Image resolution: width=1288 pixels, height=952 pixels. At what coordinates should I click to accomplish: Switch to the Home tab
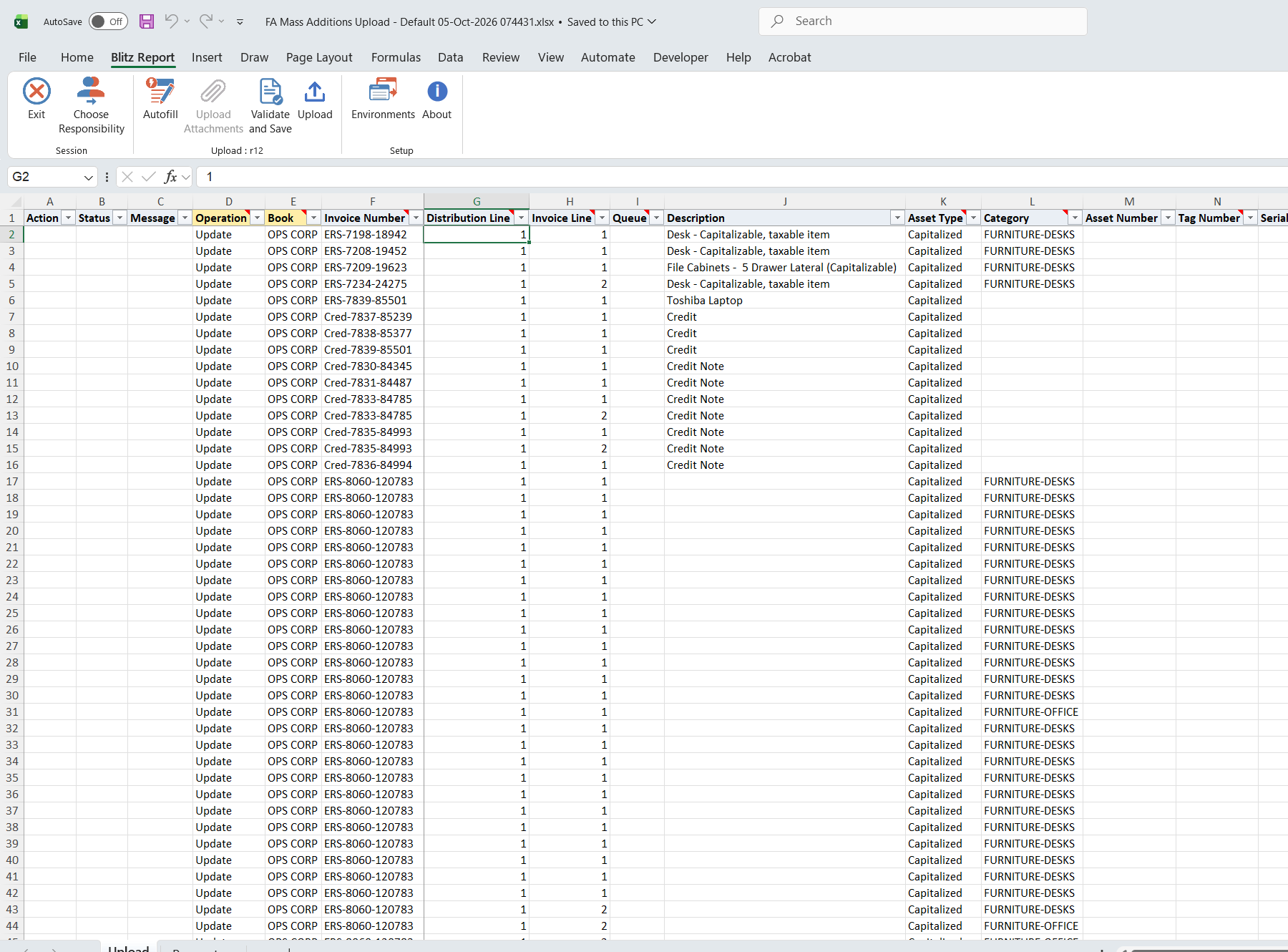(x=77, y=57)
